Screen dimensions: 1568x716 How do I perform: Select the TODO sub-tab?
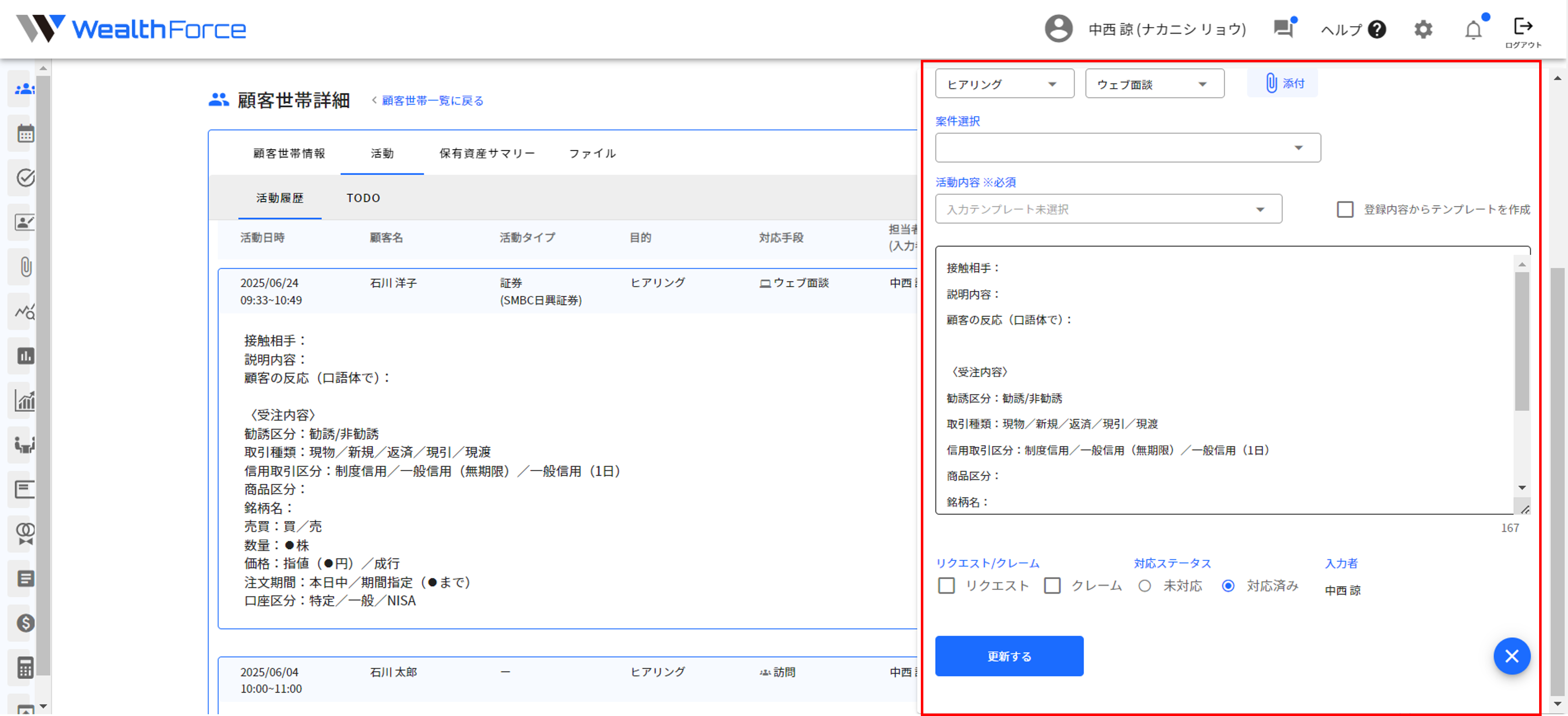(x=363, y=198)
